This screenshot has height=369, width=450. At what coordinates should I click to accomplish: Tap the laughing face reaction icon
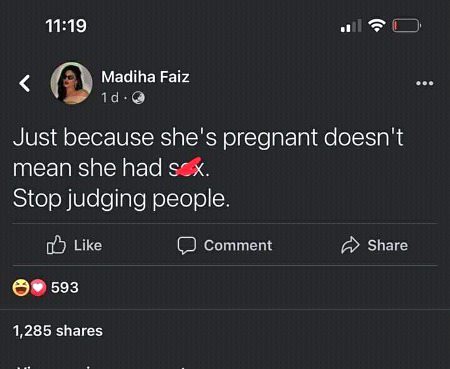tap(21, 287)
